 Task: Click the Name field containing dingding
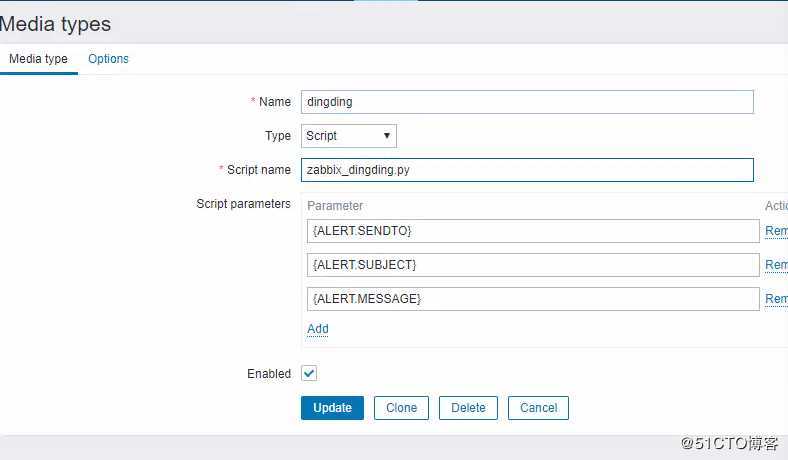(x=526, y=102)
